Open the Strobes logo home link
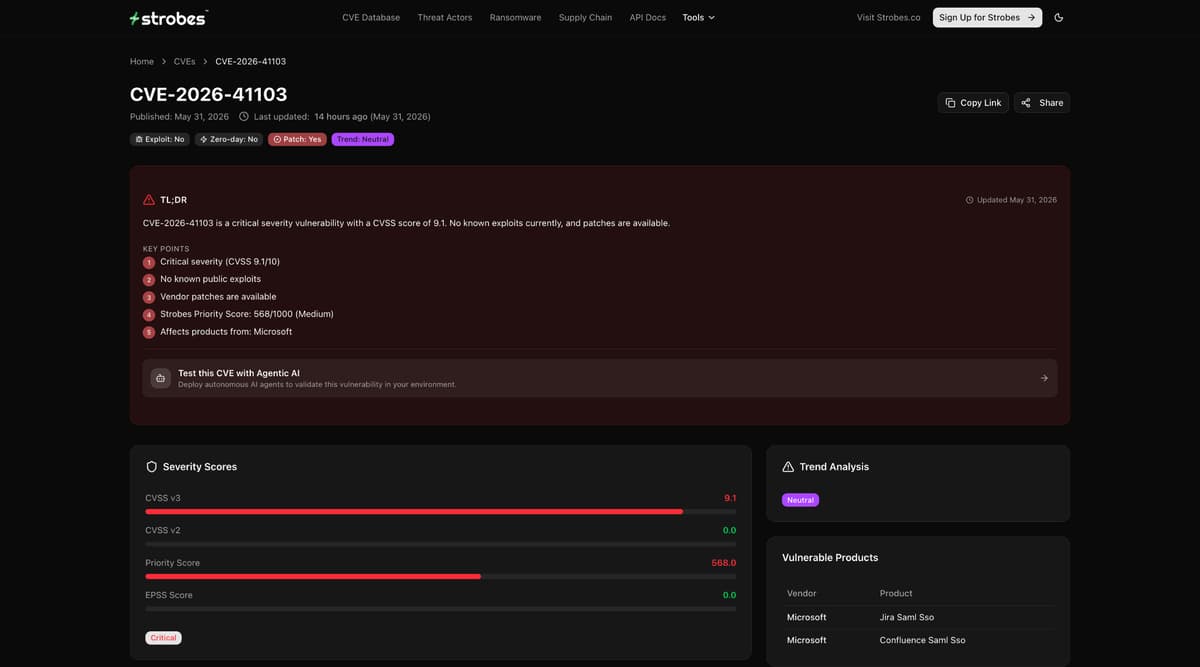This screenshot has height=667, width=1200. (168, 18)
